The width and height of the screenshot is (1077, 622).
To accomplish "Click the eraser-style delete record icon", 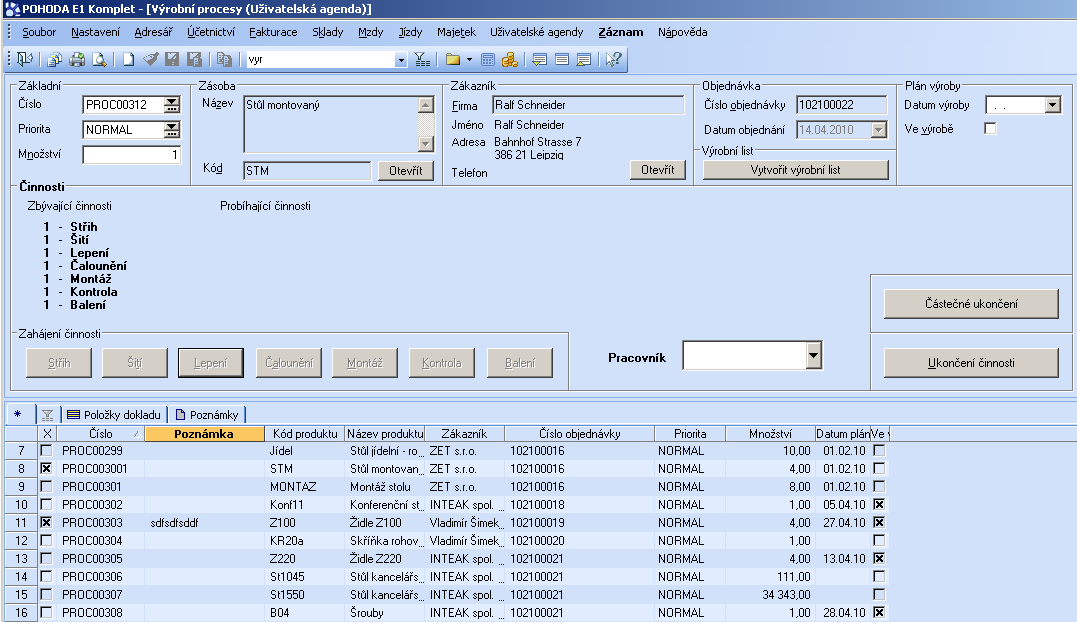I will [150, 60].
